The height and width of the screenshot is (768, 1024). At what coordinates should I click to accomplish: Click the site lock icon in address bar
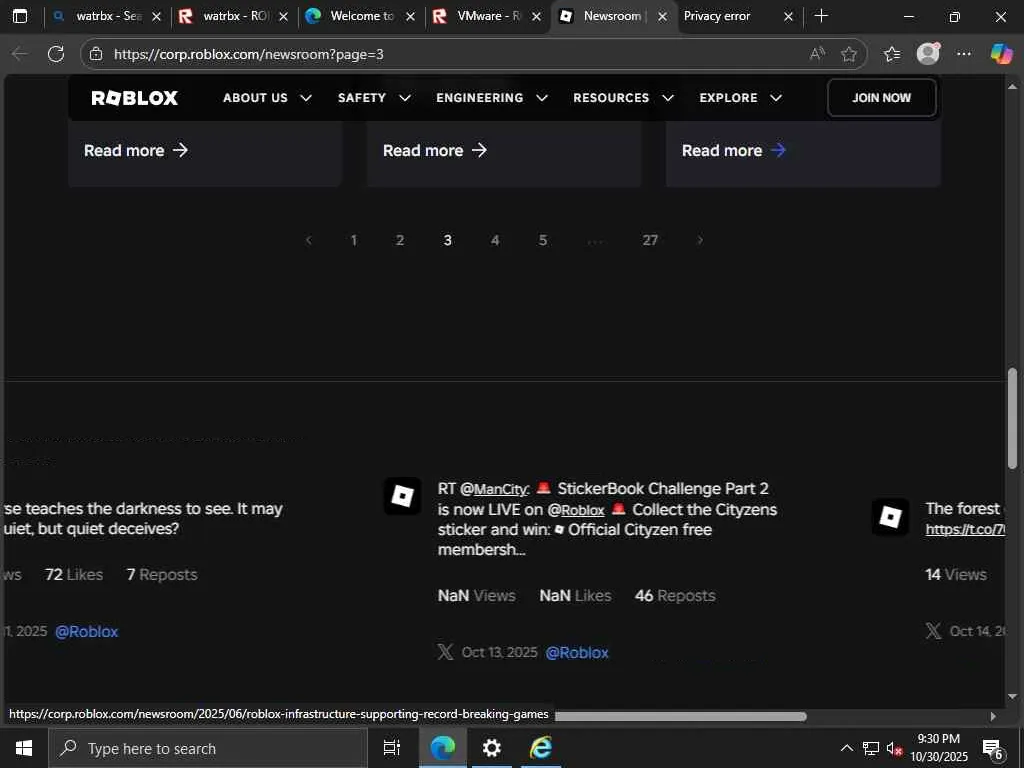tap(96, 54)
